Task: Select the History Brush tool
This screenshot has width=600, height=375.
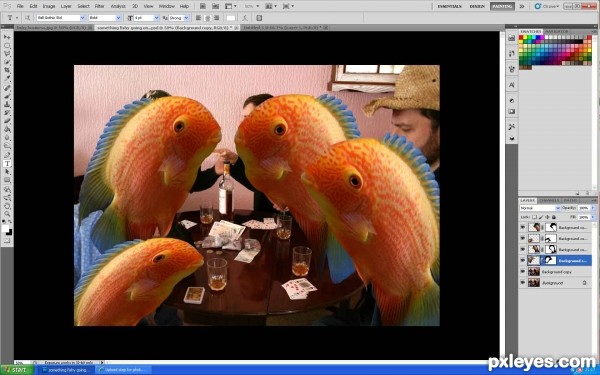Action: click(7, 113)
